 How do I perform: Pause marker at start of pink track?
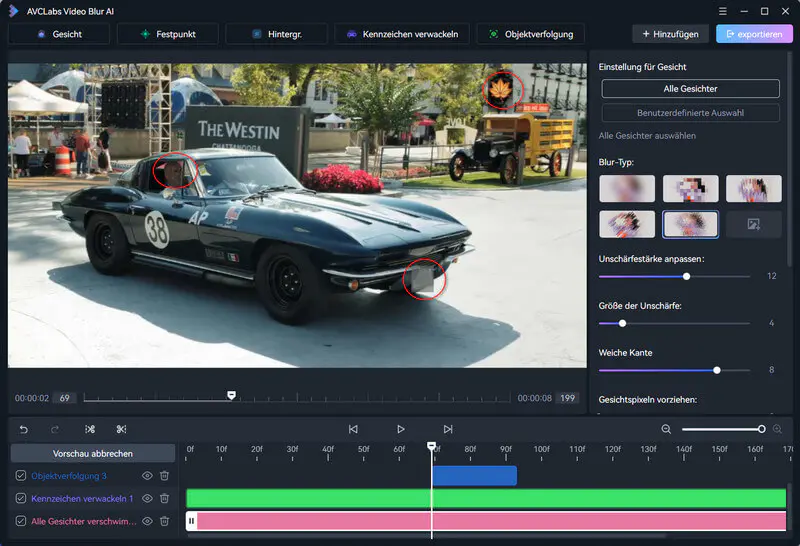tap(191, 521)
